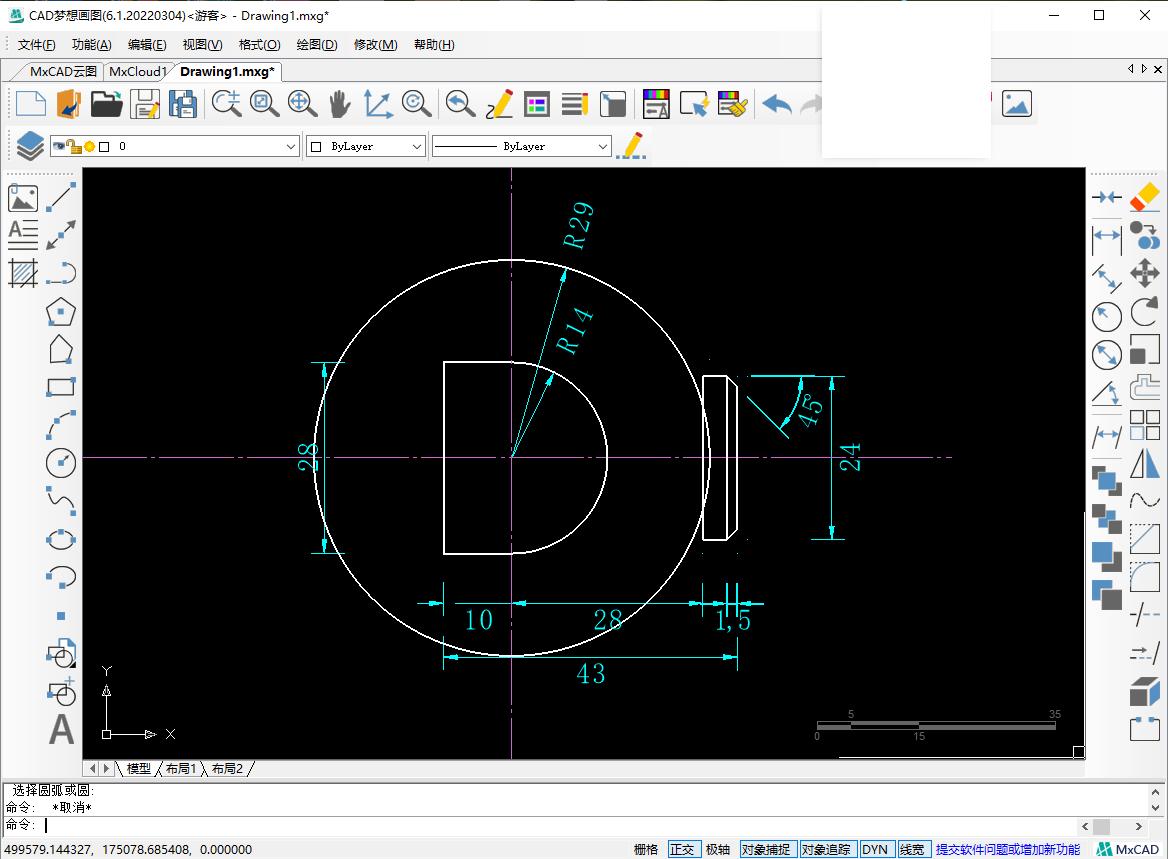This screenshot has height=859, width=1168.
Task: Switch to the MxCloud1 tab
Action: point(137,71)
